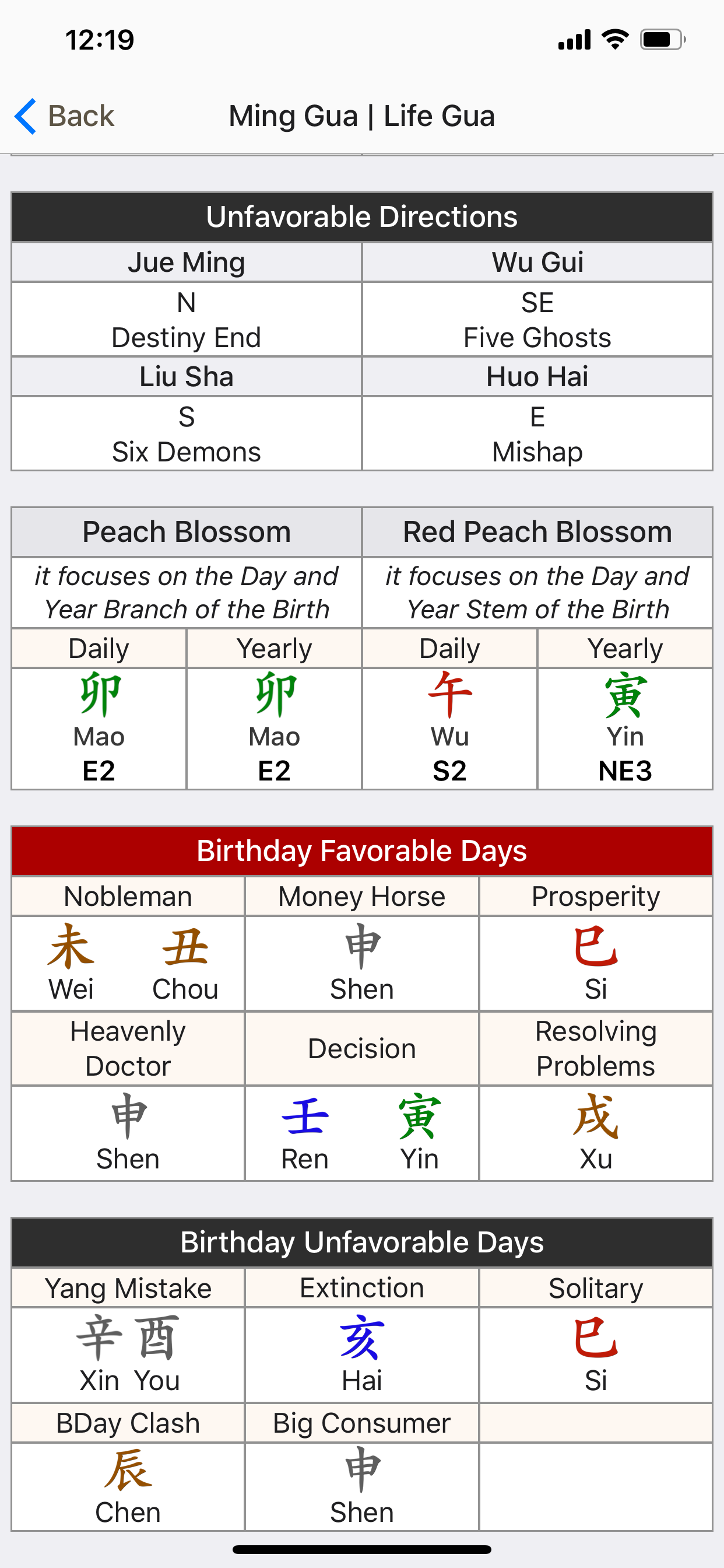Tap the Birthday Unfavorable Days header

pos(362,1242)
